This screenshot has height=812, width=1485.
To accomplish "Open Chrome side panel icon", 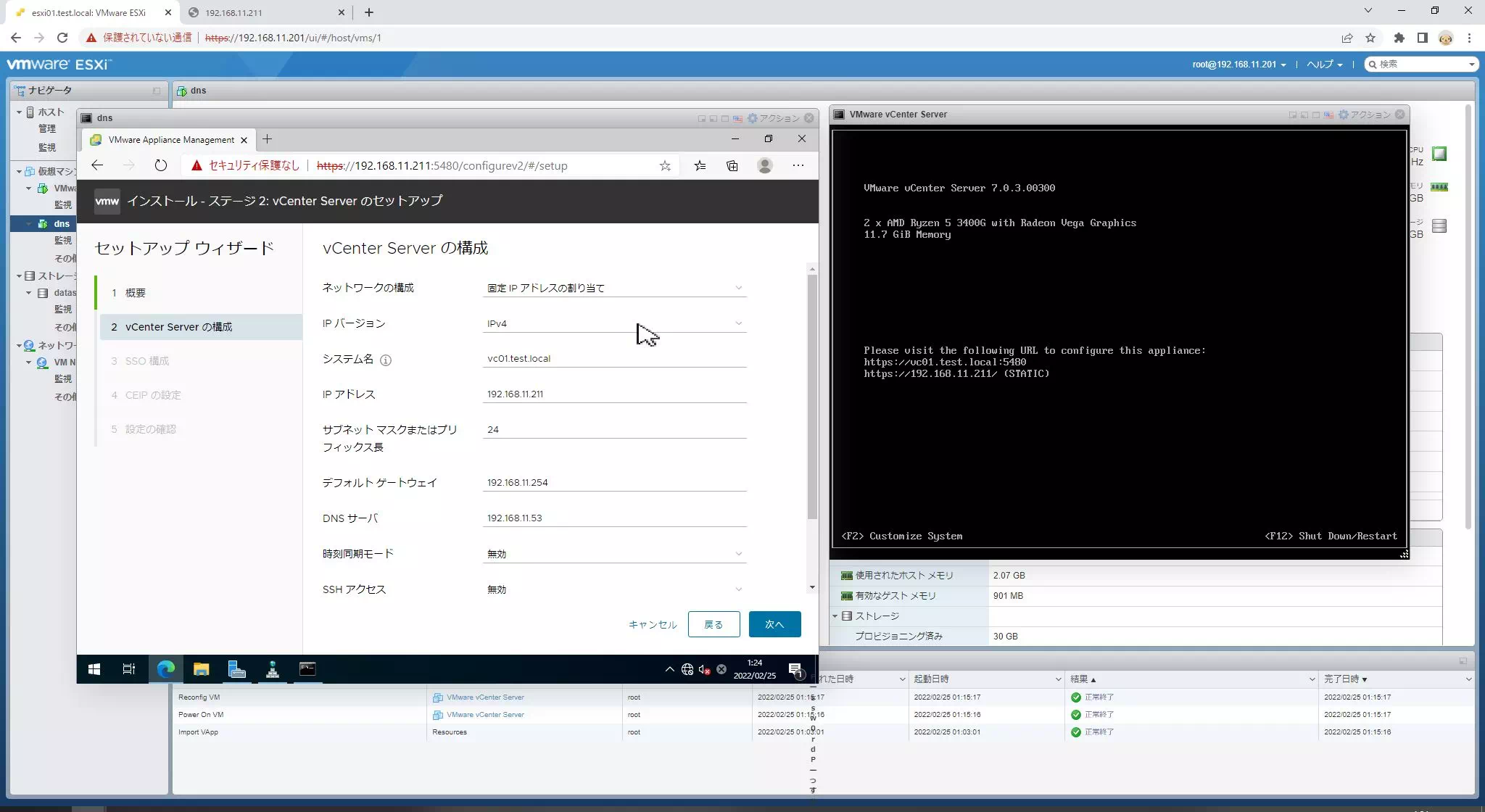I will pos(1423,38).
